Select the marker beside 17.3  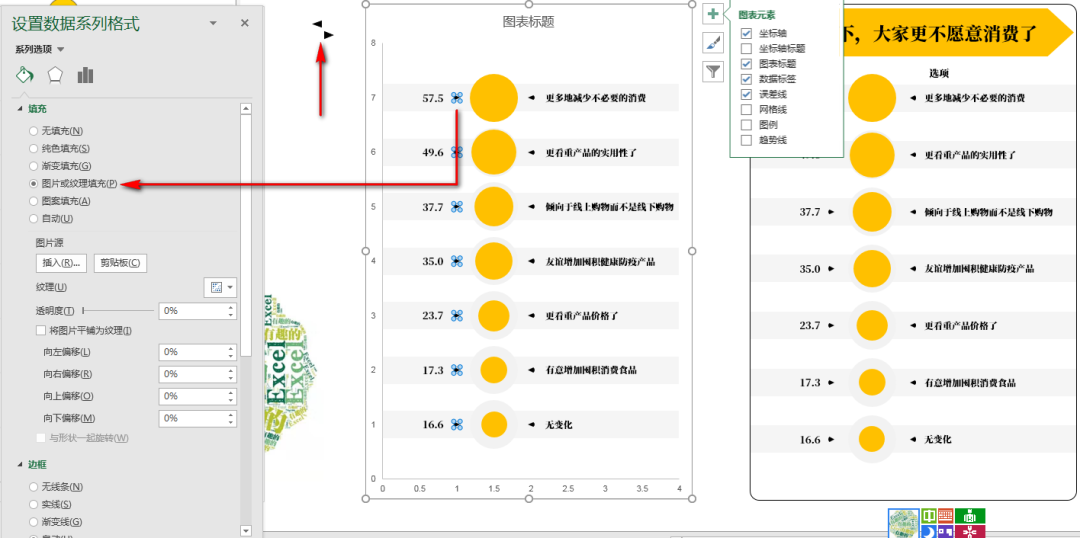click(457, 370)
